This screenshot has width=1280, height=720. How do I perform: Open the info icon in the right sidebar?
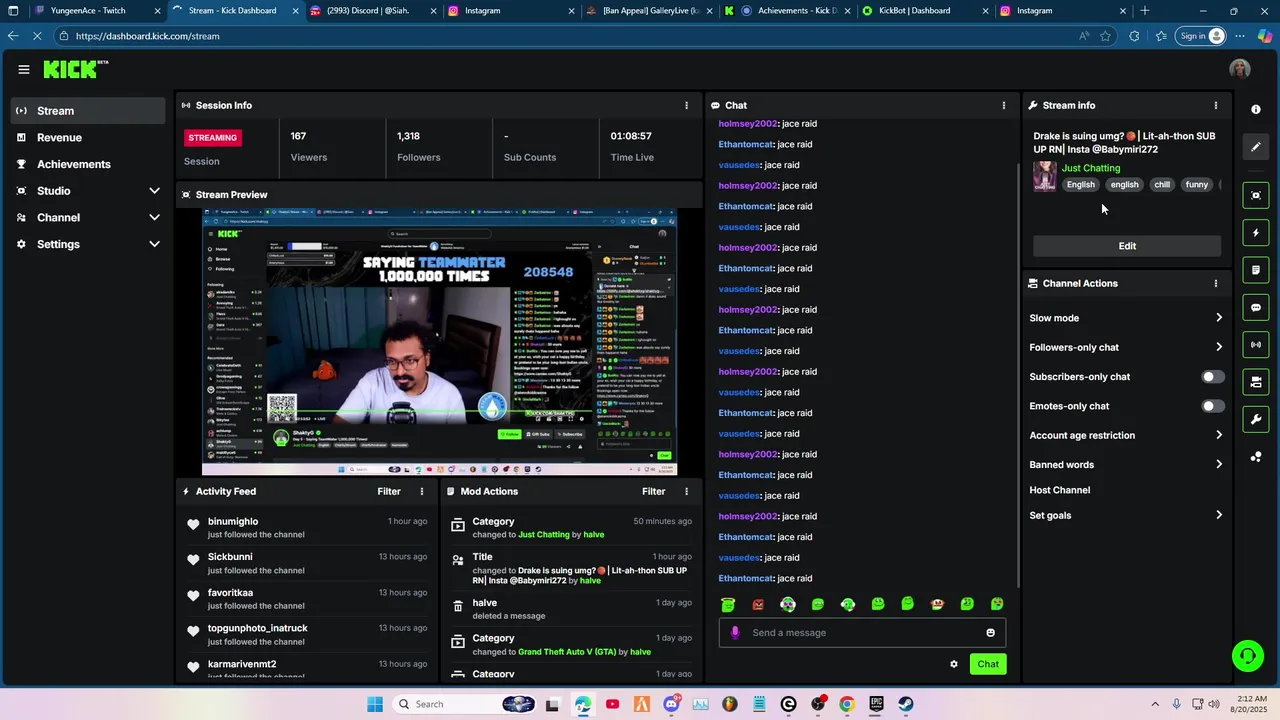1256,109
